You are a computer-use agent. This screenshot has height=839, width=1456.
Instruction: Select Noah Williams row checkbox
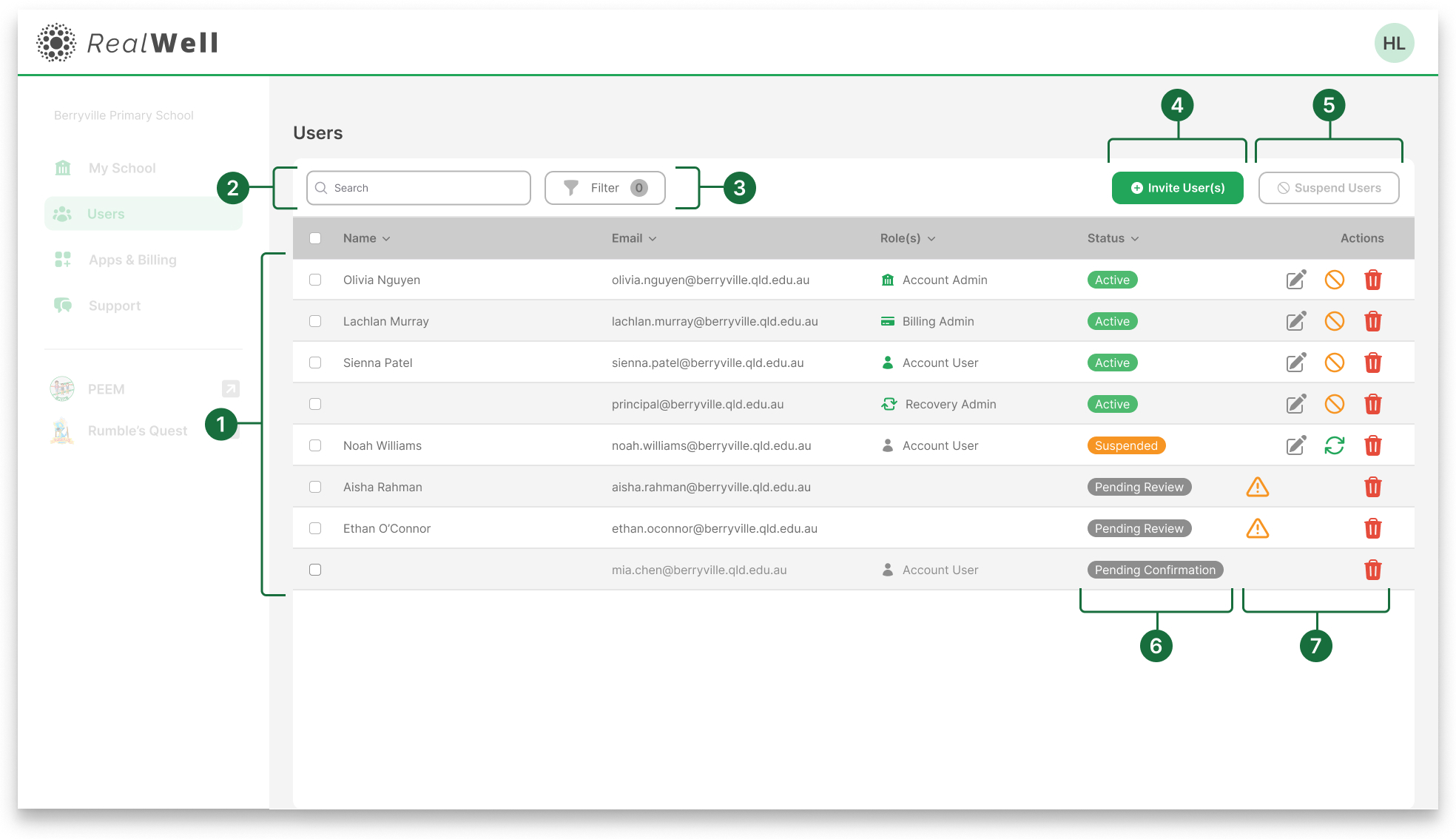(x=315, y=445)
